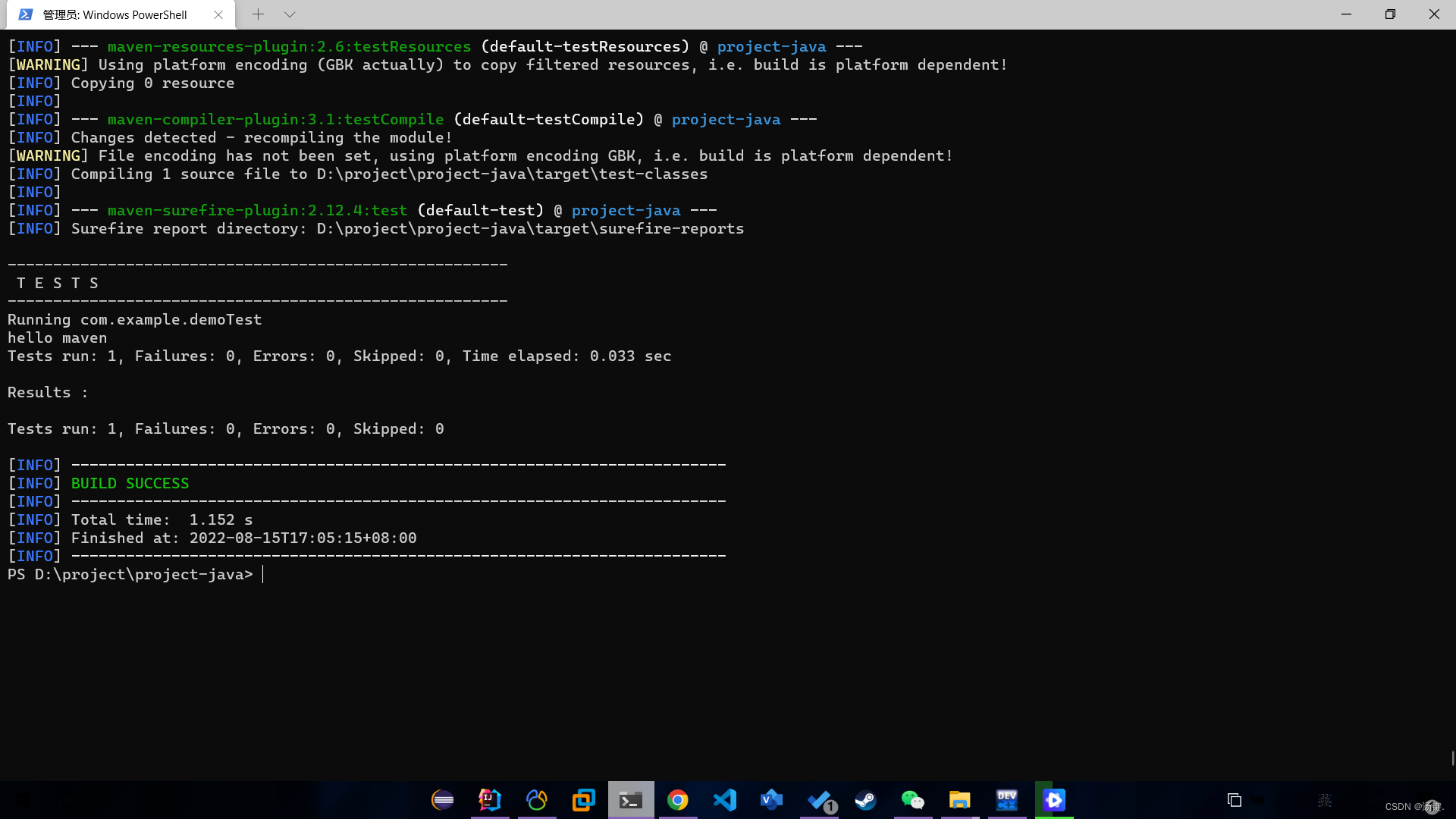The width and height of the screenshot is (1456, 819).
Task: Open Microsoft Visio from the taskbar
Action: pyautogui.click(x=772, y=800)
